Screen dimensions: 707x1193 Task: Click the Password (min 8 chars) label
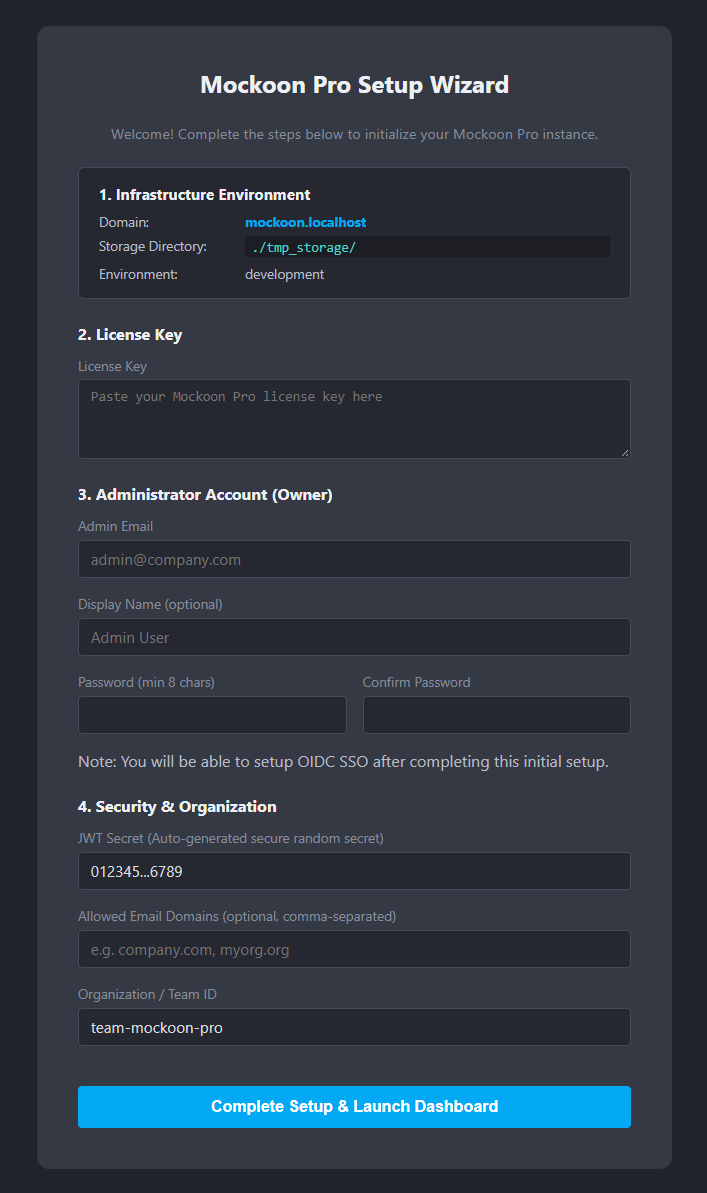146,682
